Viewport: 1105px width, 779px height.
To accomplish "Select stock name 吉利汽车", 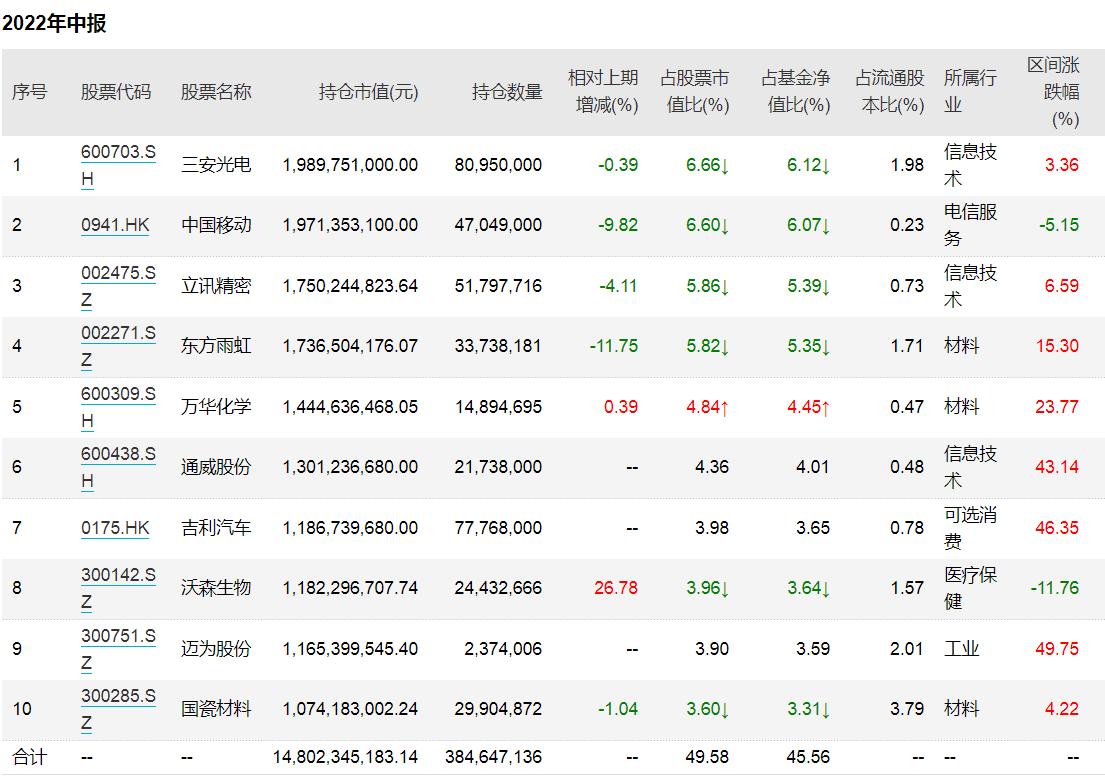I will [x=216, y=527].
